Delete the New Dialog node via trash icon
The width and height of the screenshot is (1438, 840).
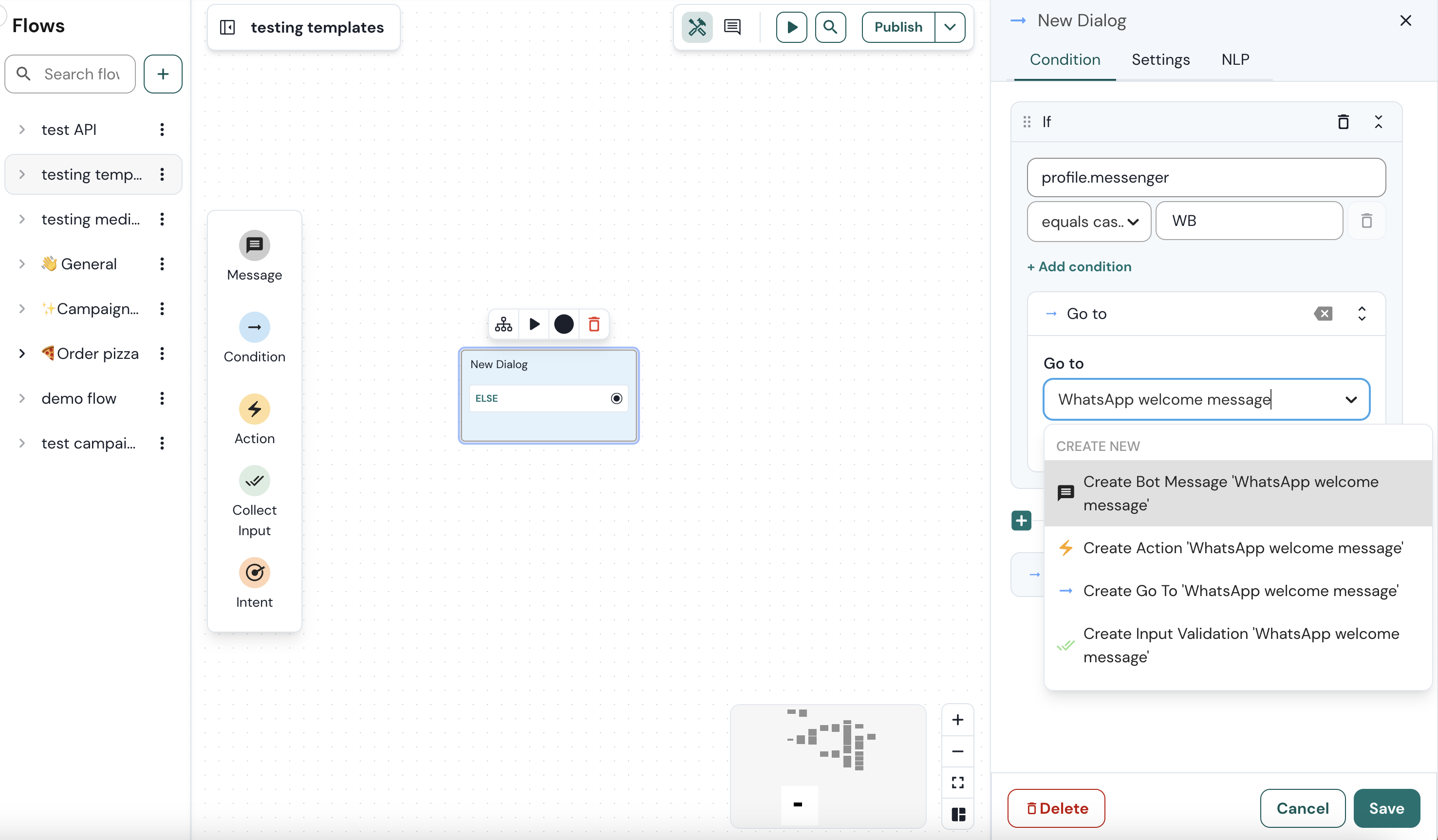coord(594,323)
